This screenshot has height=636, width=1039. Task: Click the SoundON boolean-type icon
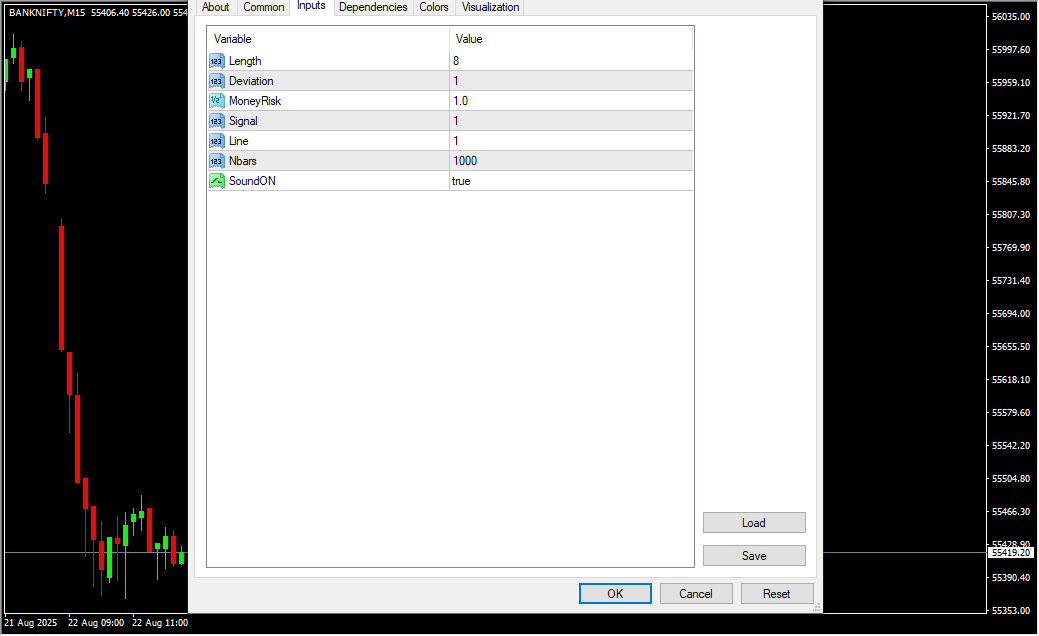217,181
